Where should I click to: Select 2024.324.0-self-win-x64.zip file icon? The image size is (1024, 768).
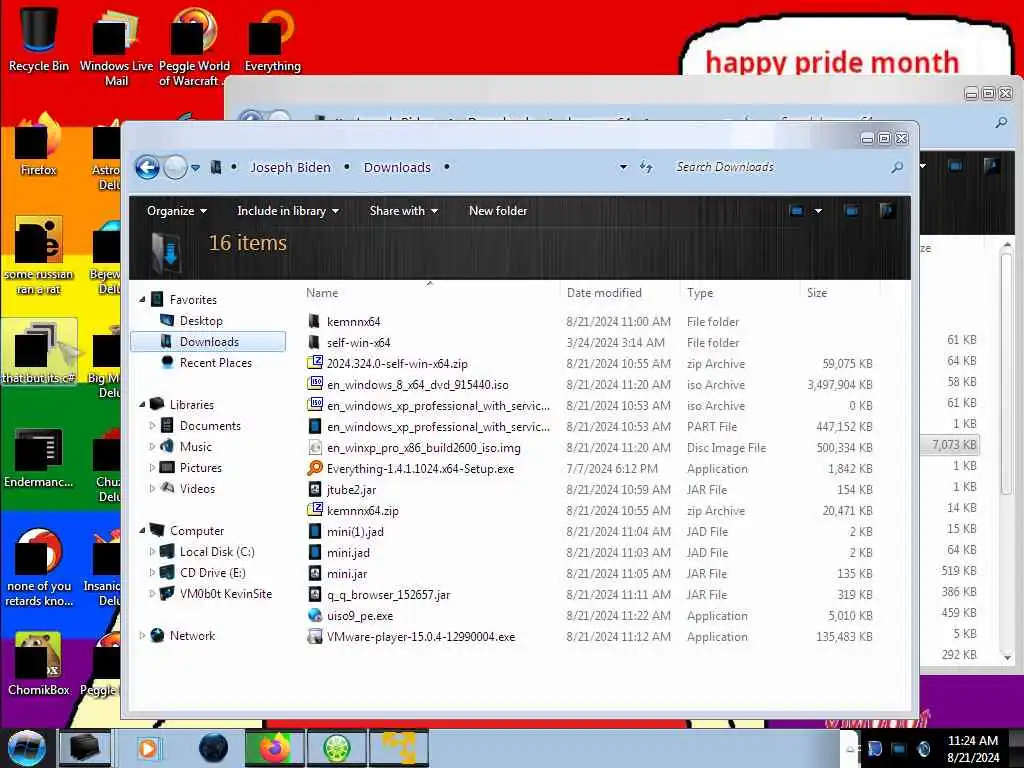coord(315,362)
